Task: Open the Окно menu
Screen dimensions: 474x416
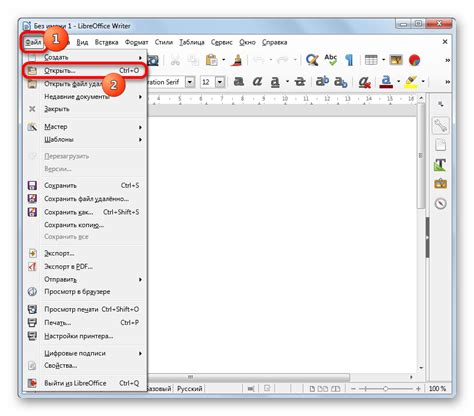Action: (247, 42)
